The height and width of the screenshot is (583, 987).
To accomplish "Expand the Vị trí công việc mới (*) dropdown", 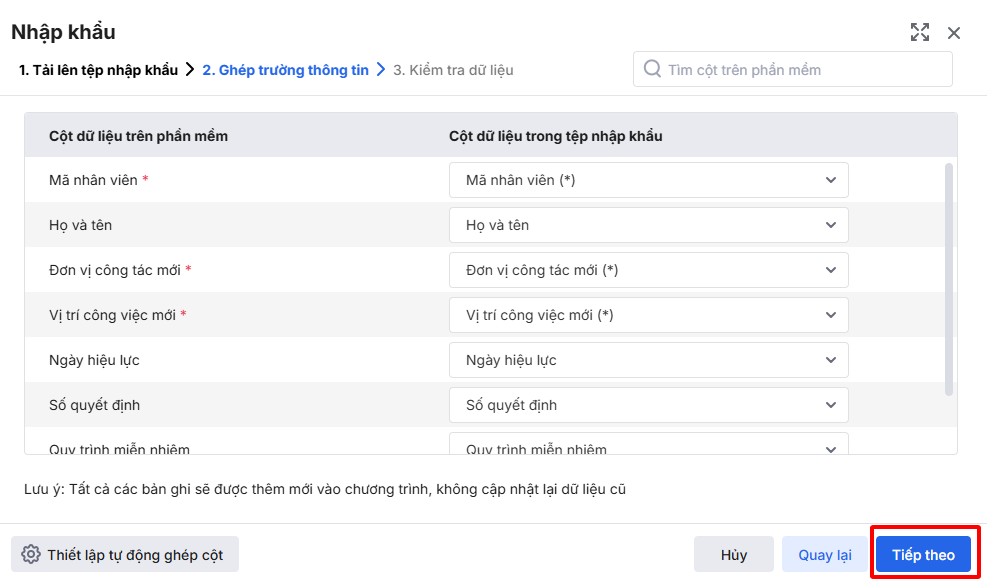I will (648, 315).
